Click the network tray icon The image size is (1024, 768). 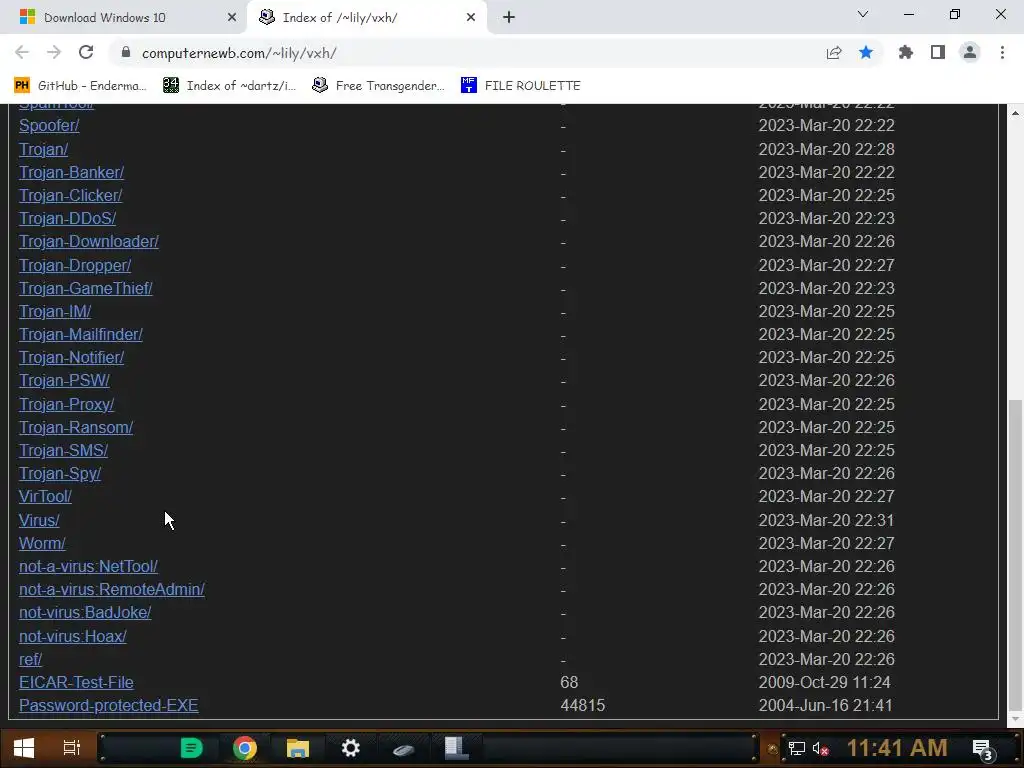796,748
